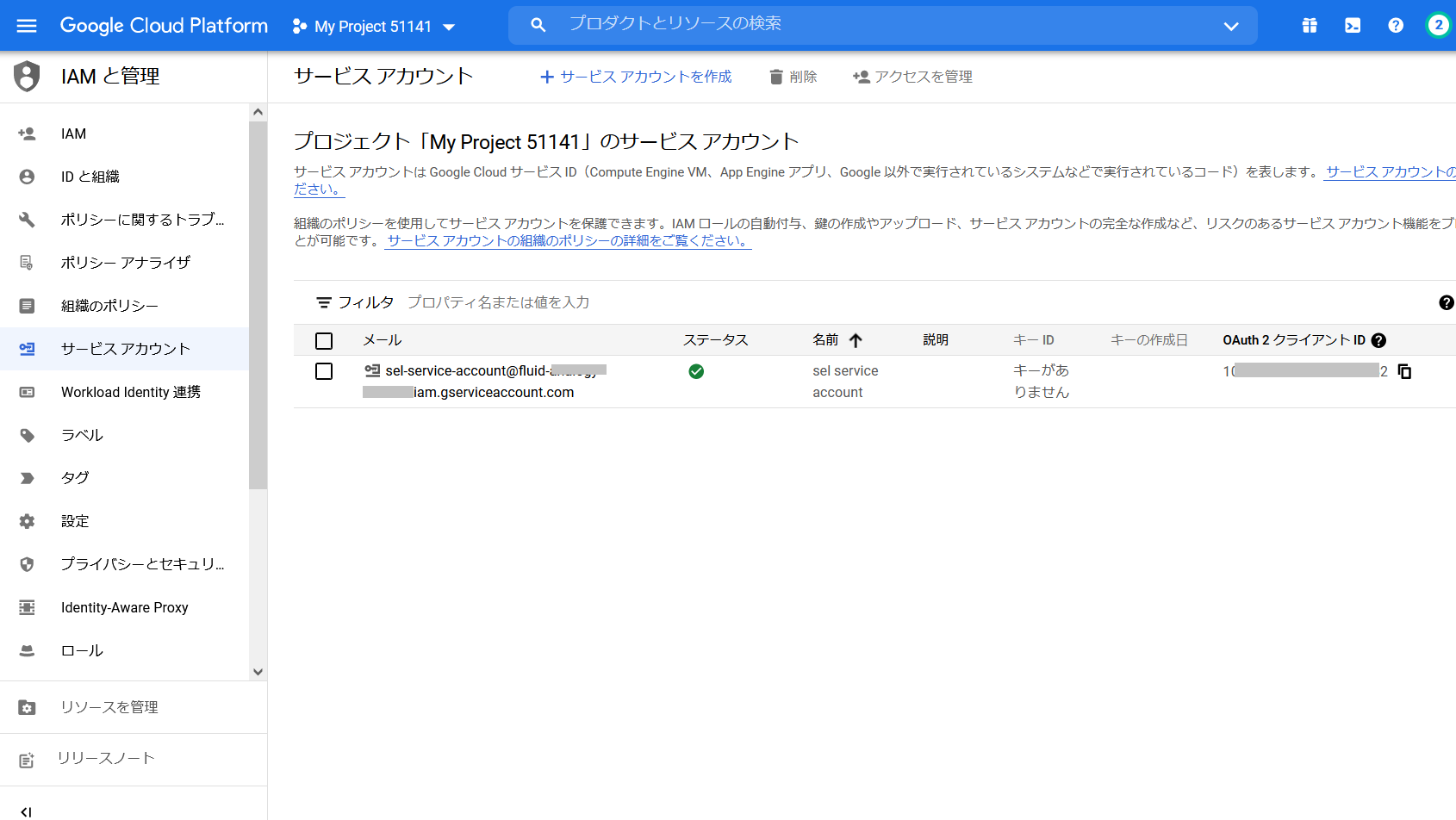Click the search magnifier icon

point(538,25)
